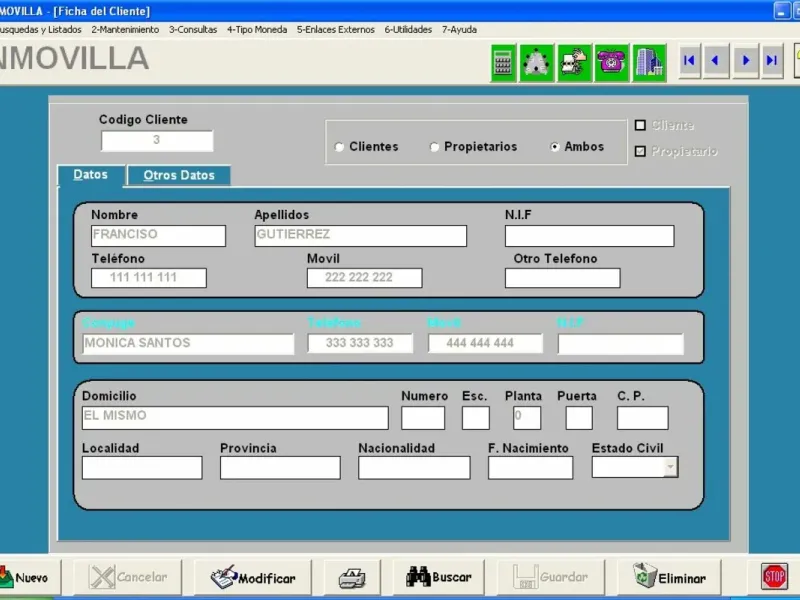Click the Apellidos field containing GUTIERREZ

(x=361, y=236)
